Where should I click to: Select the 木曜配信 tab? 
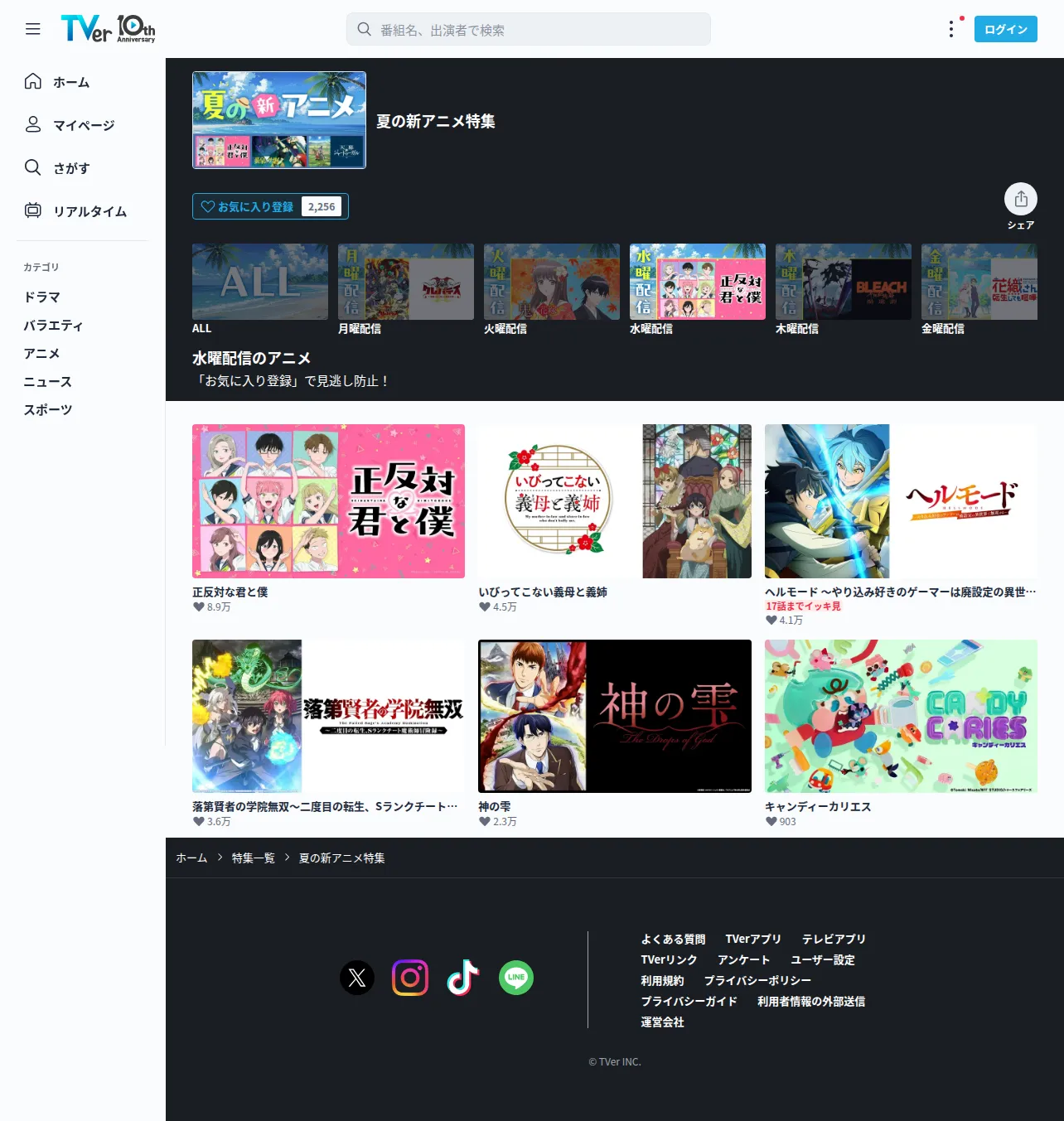(844, 289)
